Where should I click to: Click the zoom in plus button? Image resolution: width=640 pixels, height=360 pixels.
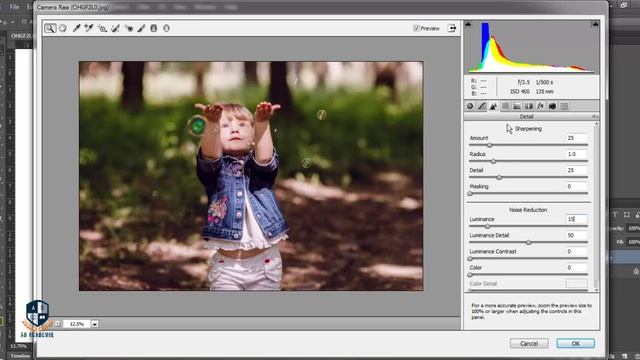[58, 324]
